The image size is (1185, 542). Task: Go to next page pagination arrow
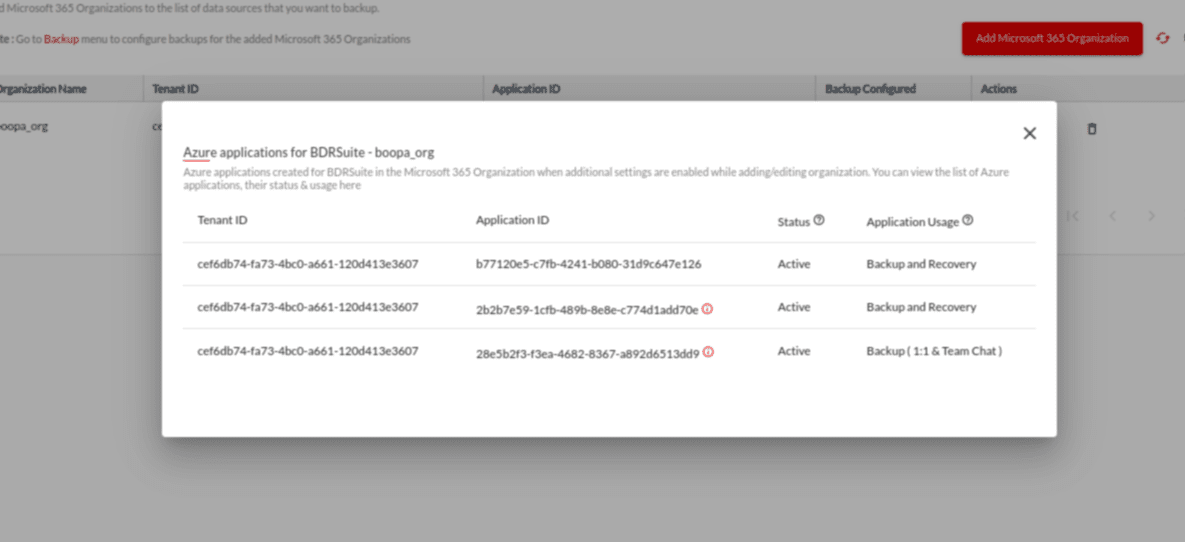(1152, 216)
